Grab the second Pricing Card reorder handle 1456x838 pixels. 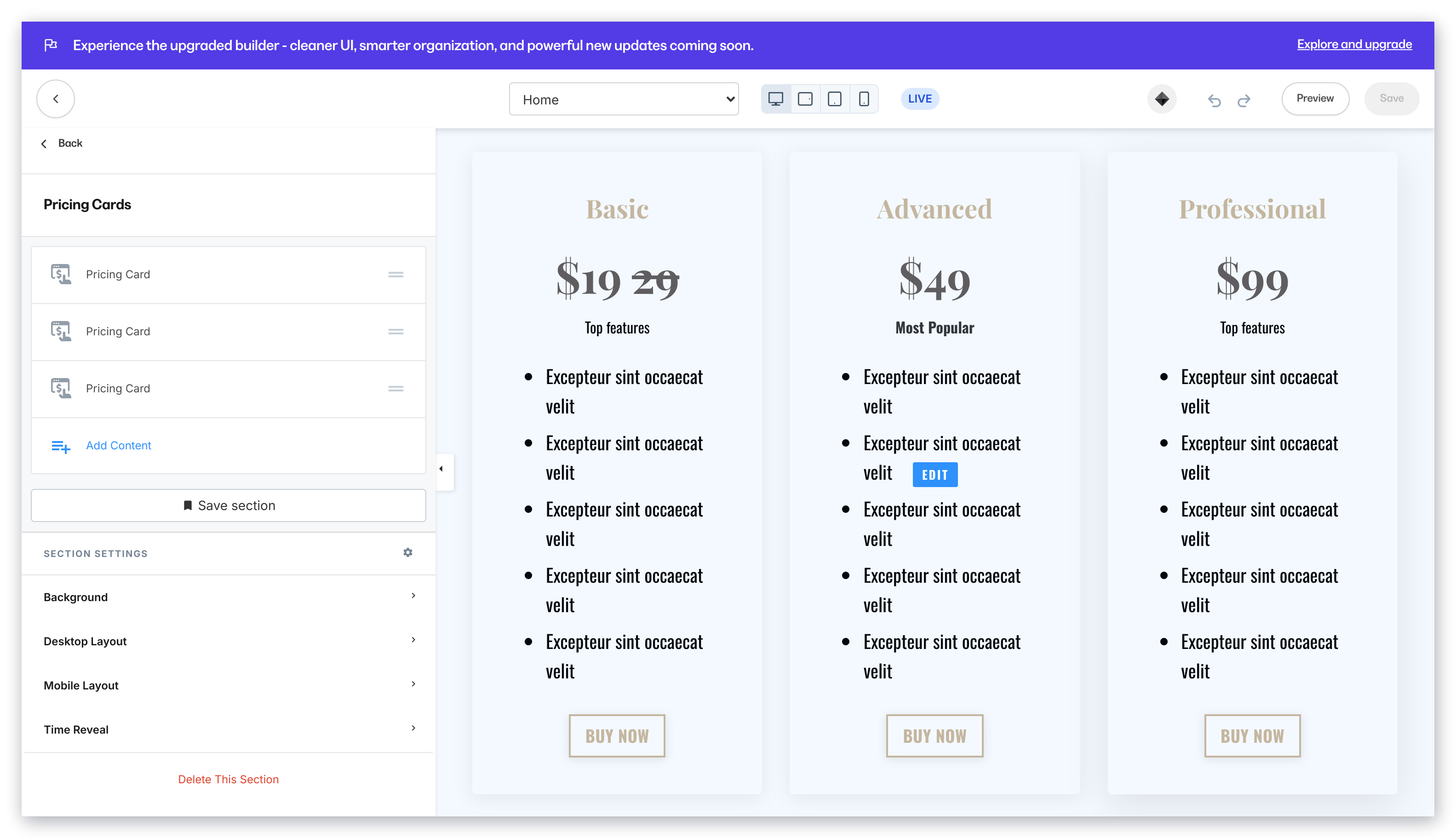[396, 332]
